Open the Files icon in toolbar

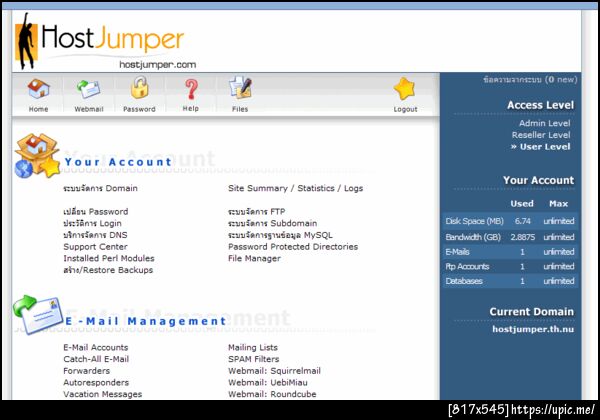[x=240, y=88]
